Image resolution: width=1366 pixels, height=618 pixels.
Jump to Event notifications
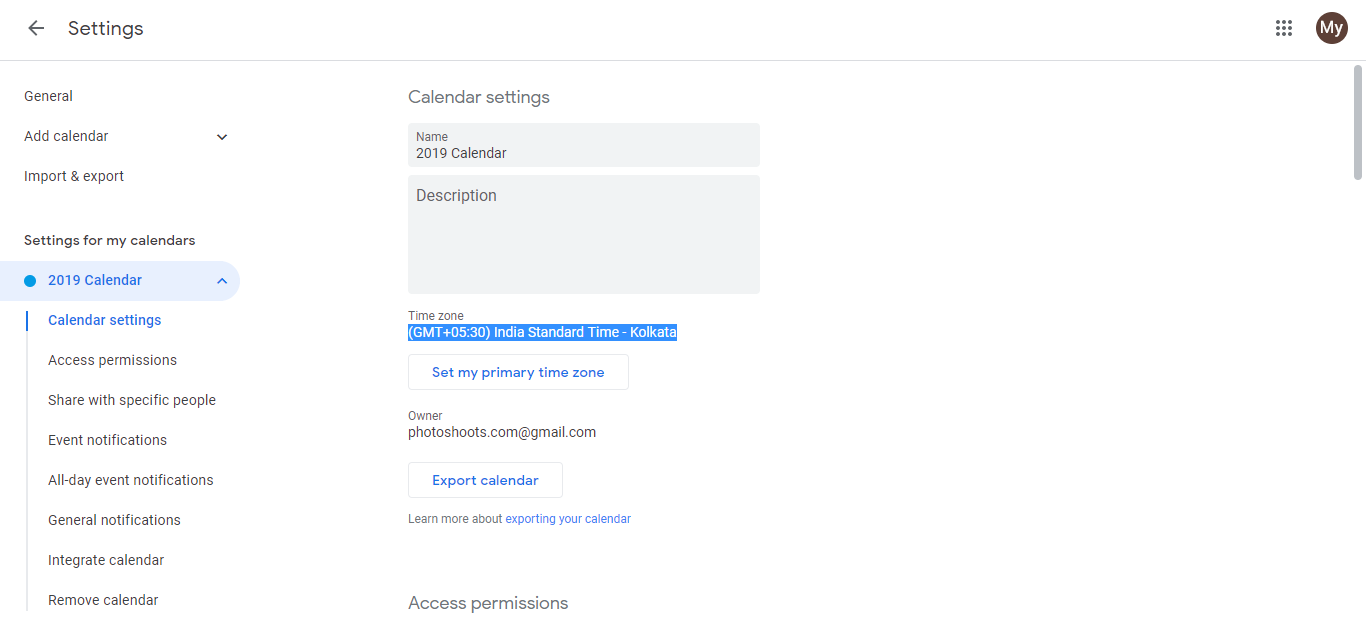click(x=107, y=440)
